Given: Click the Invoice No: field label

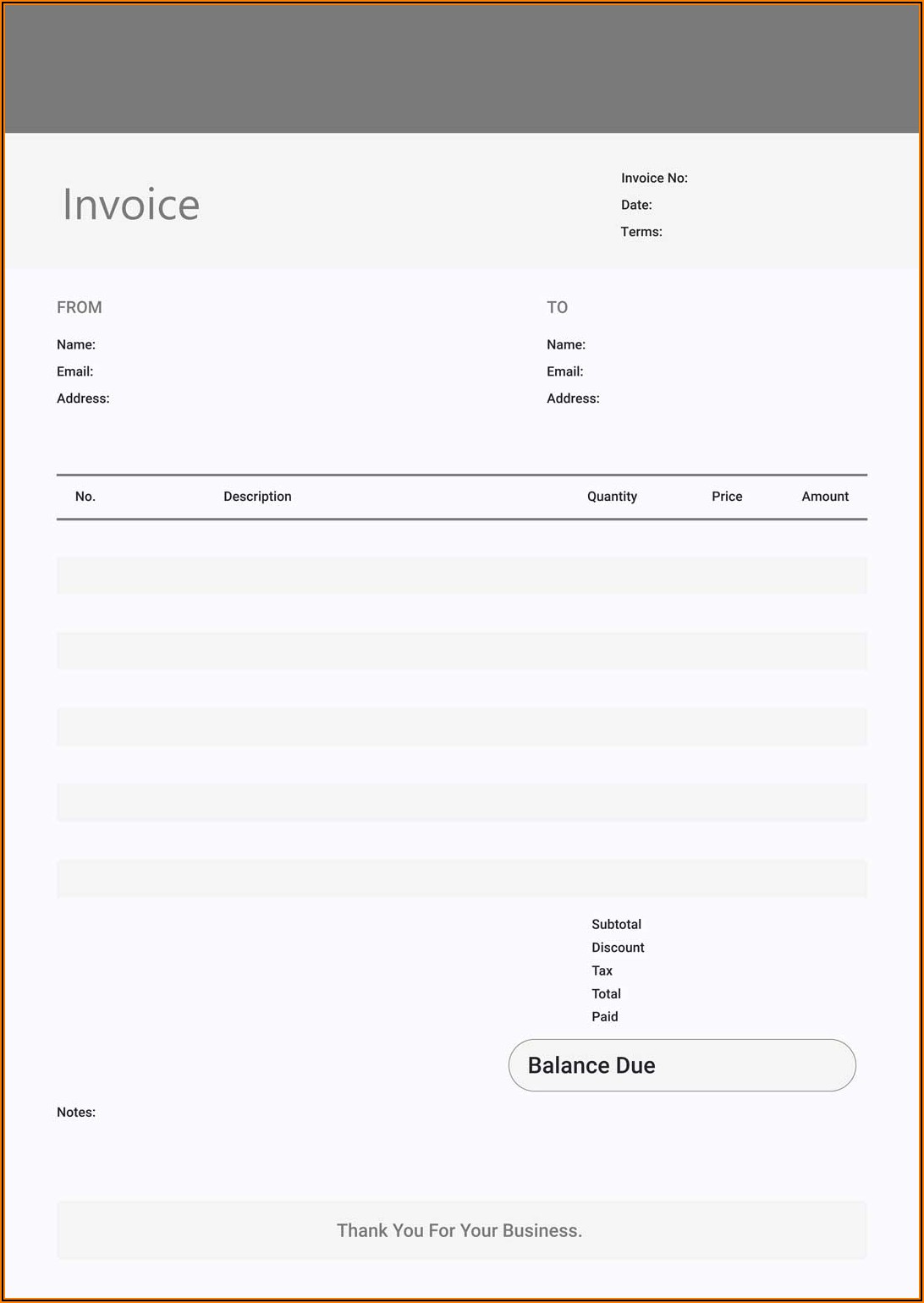Looking at the screenshot, I should coord(653,178).
